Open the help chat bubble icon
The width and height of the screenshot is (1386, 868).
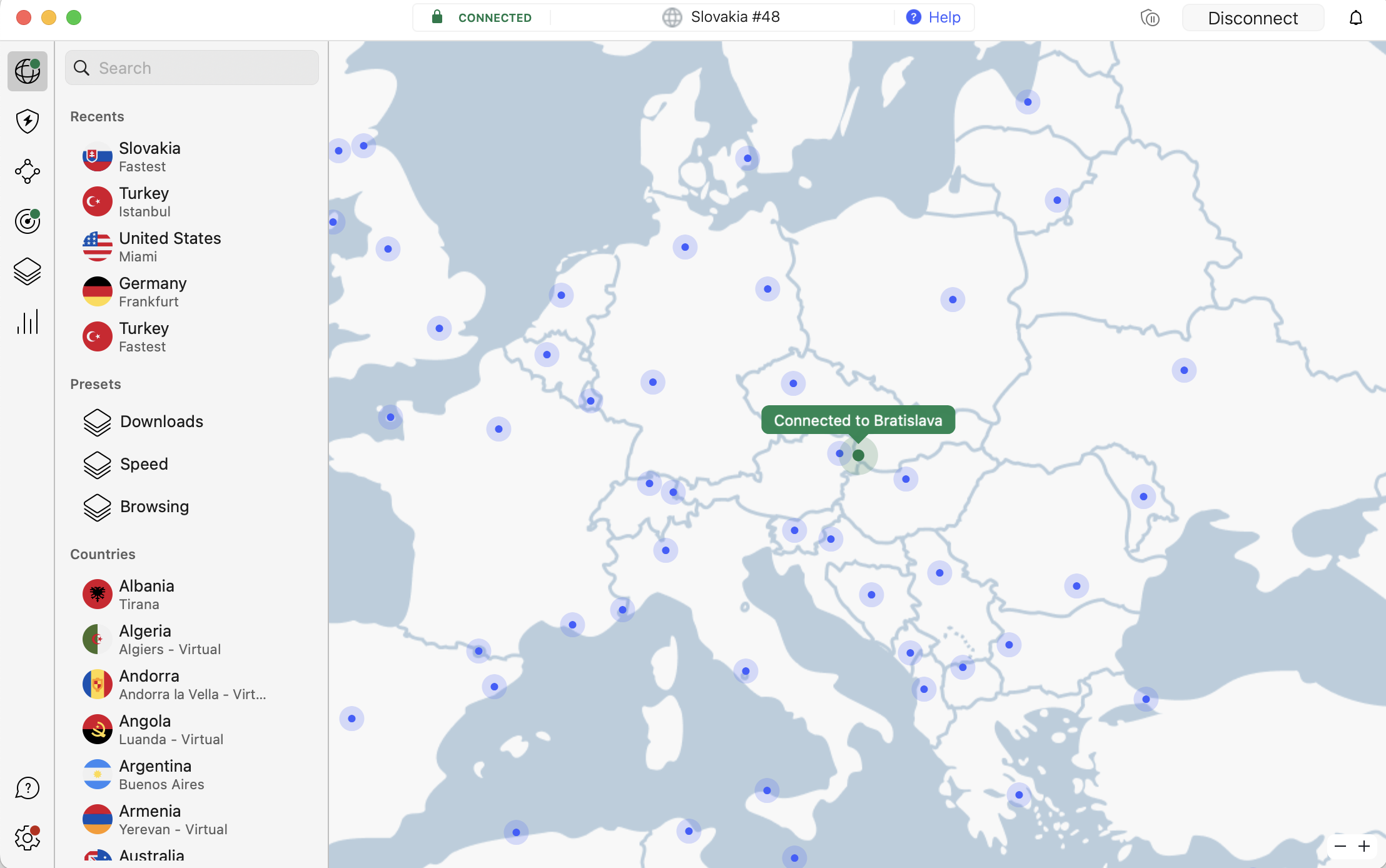click(x=28, y=788)
